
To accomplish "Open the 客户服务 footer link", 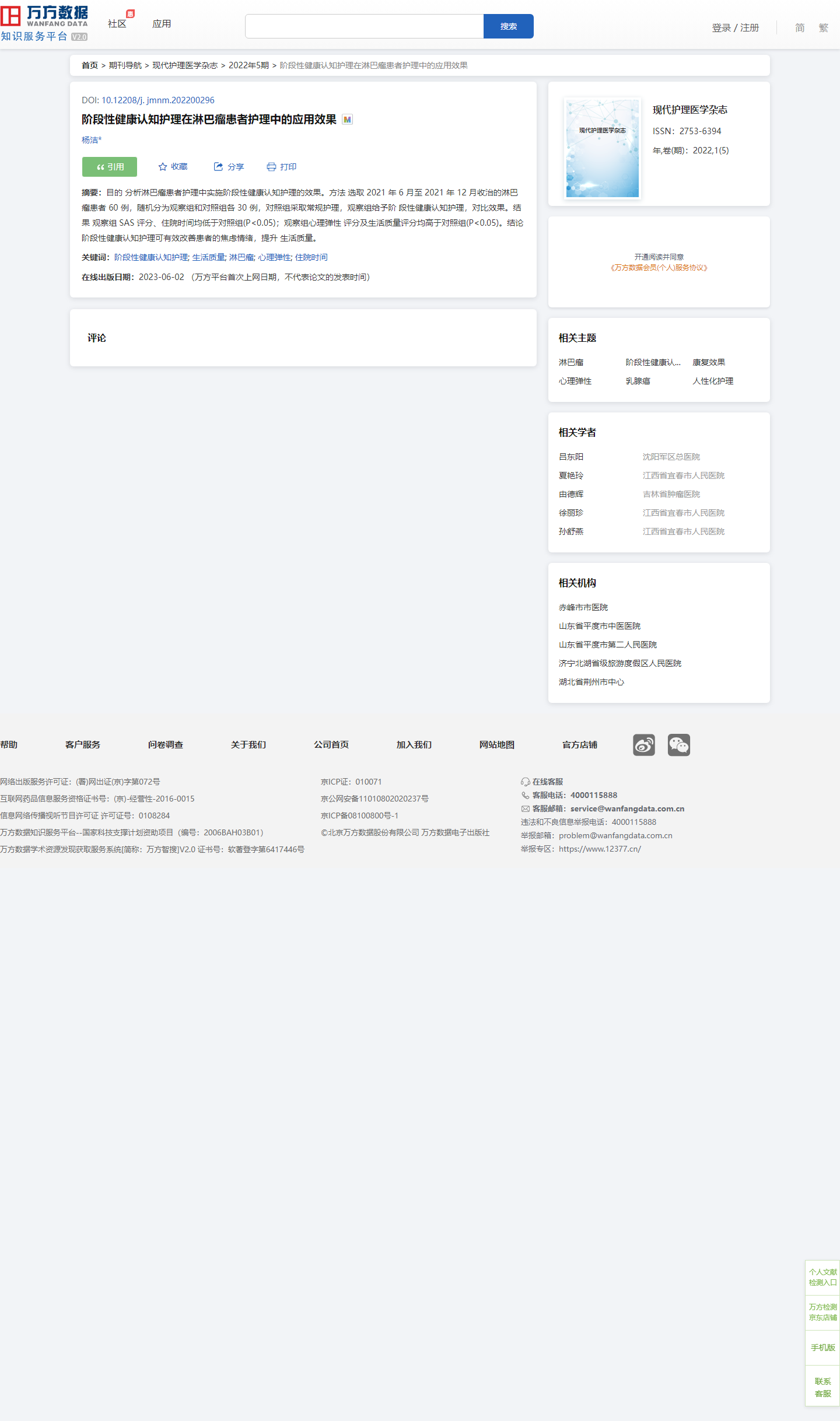I will pyautogui.click(x=83, y=745).
